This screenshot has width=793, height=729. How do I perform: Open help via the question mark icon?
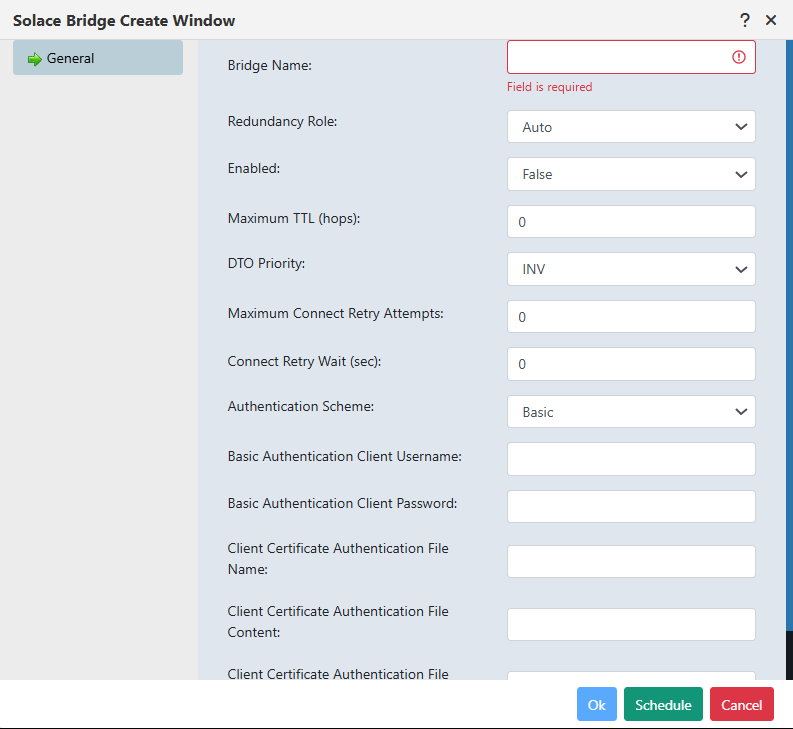(x=744, y=20)
